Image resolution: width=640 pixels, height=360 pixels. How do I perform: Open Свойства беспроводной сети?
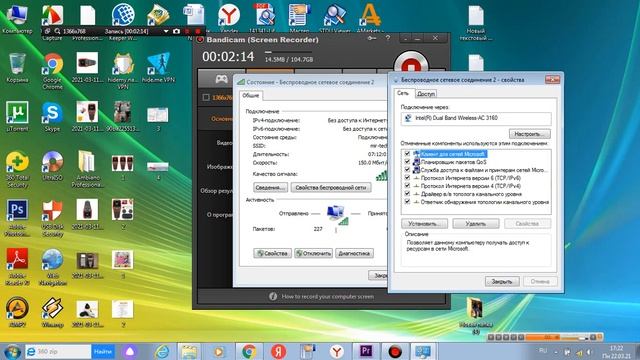pyautogui.click(x=331, y=188)
